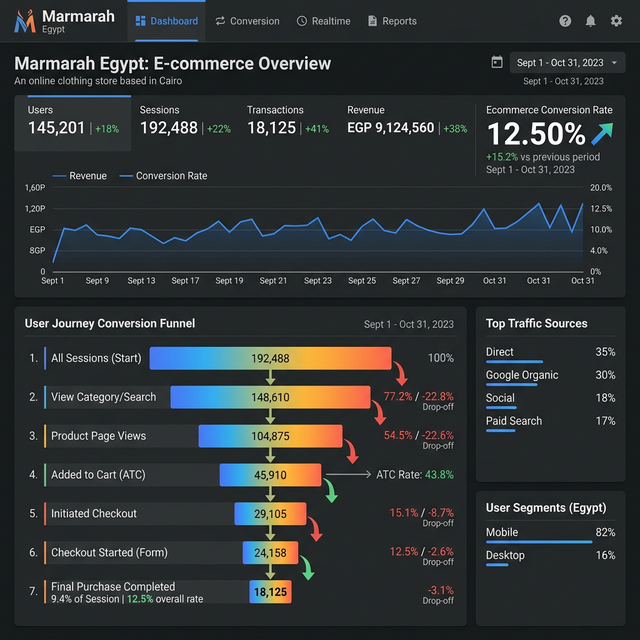Open the Reports tab
This screenshot has height=640, width=640.
coord(392,21)
